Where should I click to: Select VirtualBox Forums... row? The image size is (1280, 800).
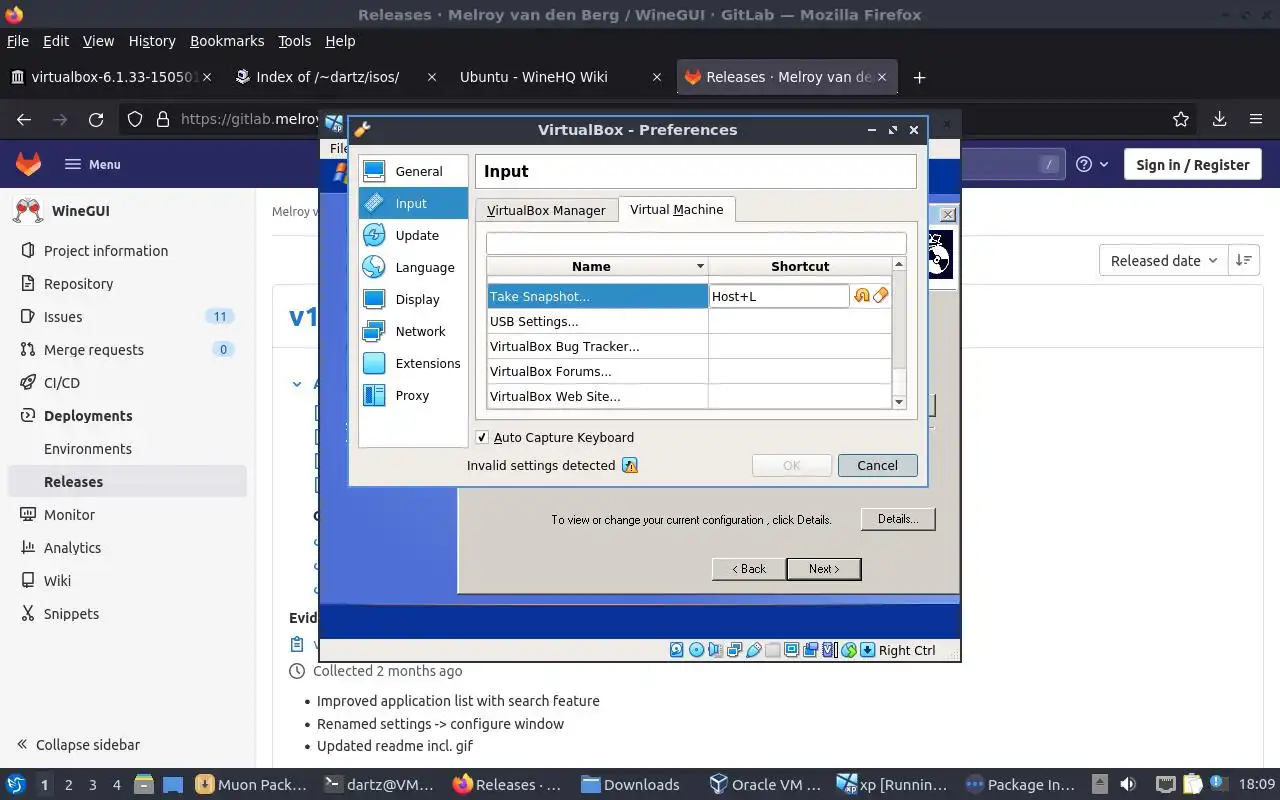[689, 371]
